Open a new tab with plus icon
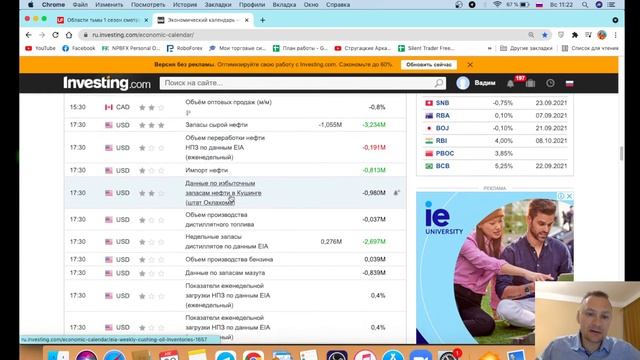The height and width of the screenshot is (360, 640). coord(262,20)
